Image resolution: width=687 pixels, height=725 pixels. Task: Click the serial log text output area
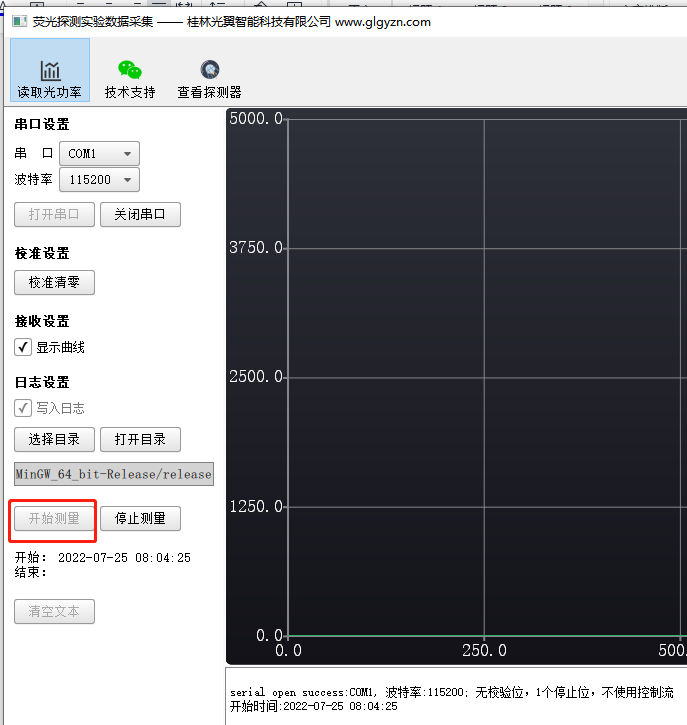pyautogui.click(x=455, y=698)
